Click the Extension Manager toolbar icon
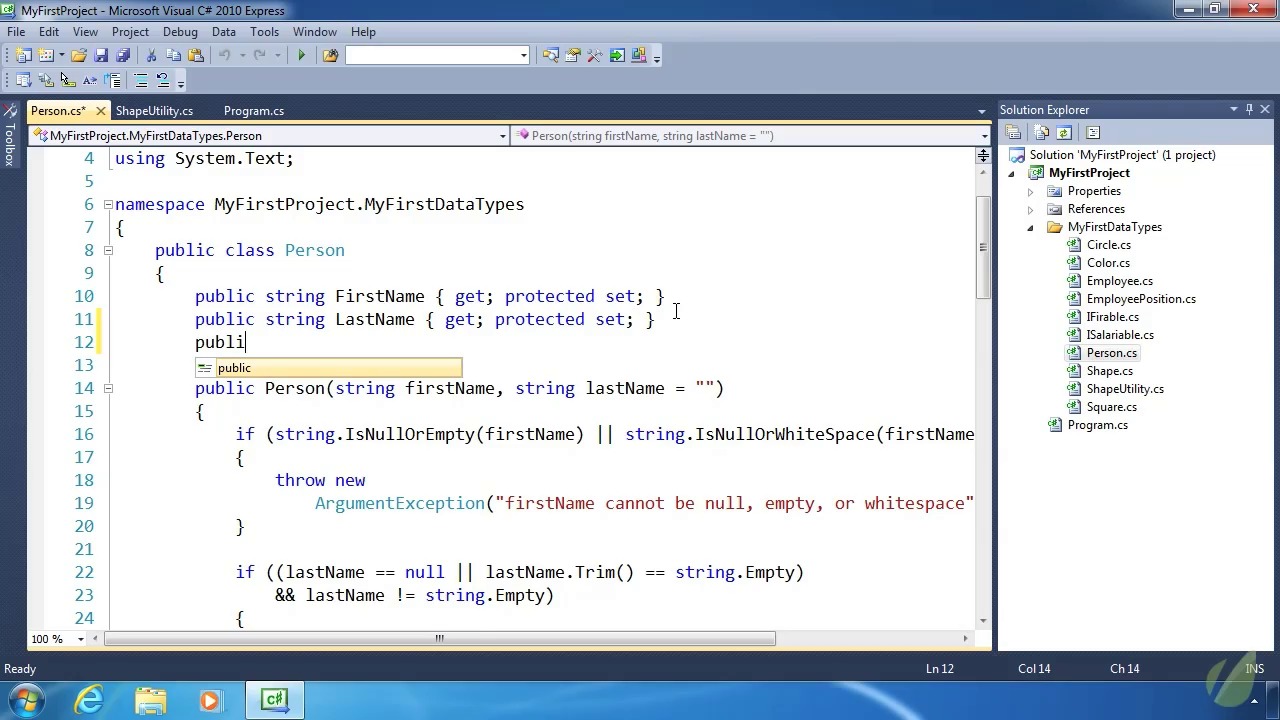 click(639, 56)
